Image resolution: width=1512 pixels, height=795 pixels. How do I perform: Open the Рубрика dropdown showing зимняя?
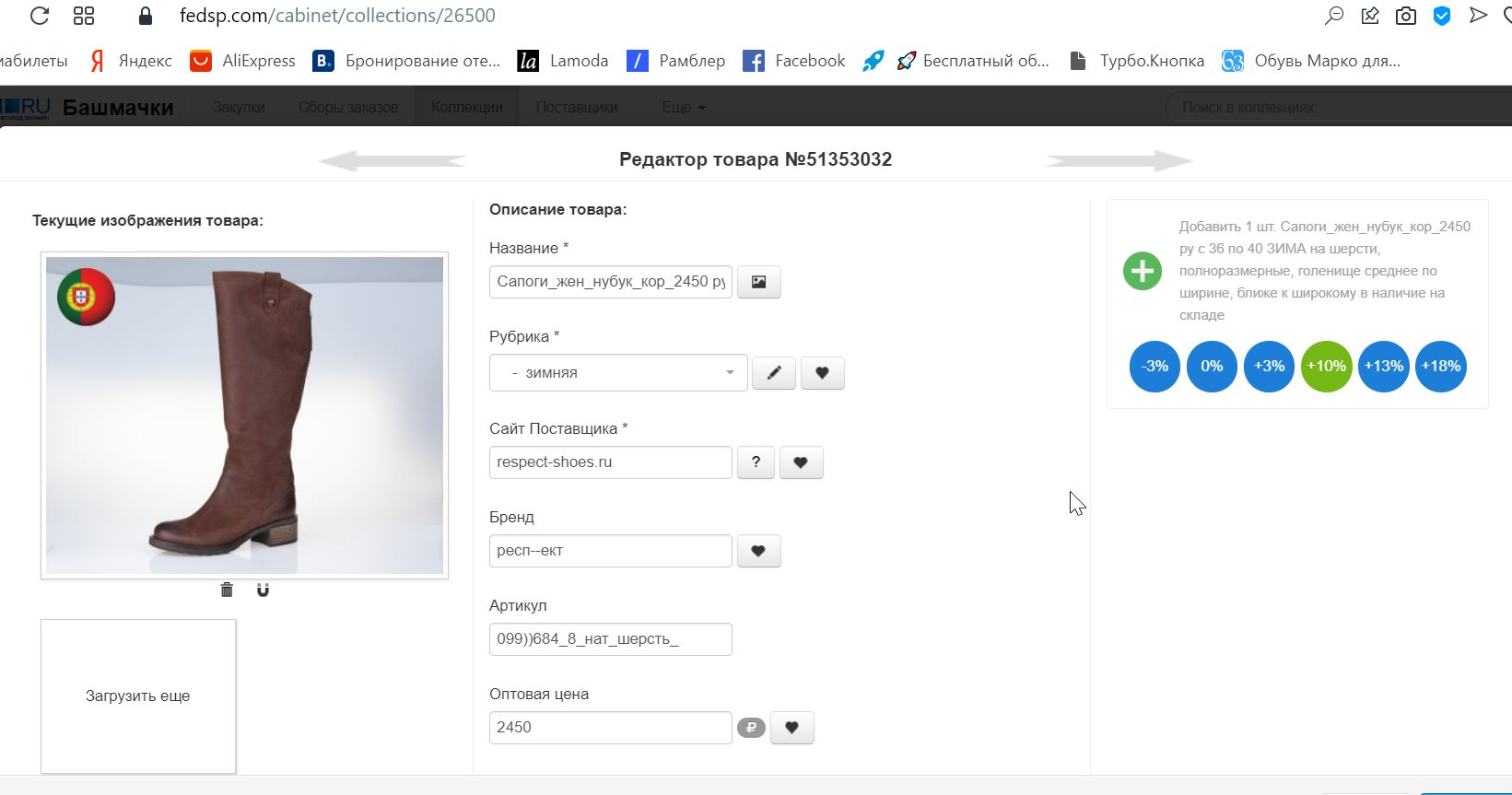[618, 373]
